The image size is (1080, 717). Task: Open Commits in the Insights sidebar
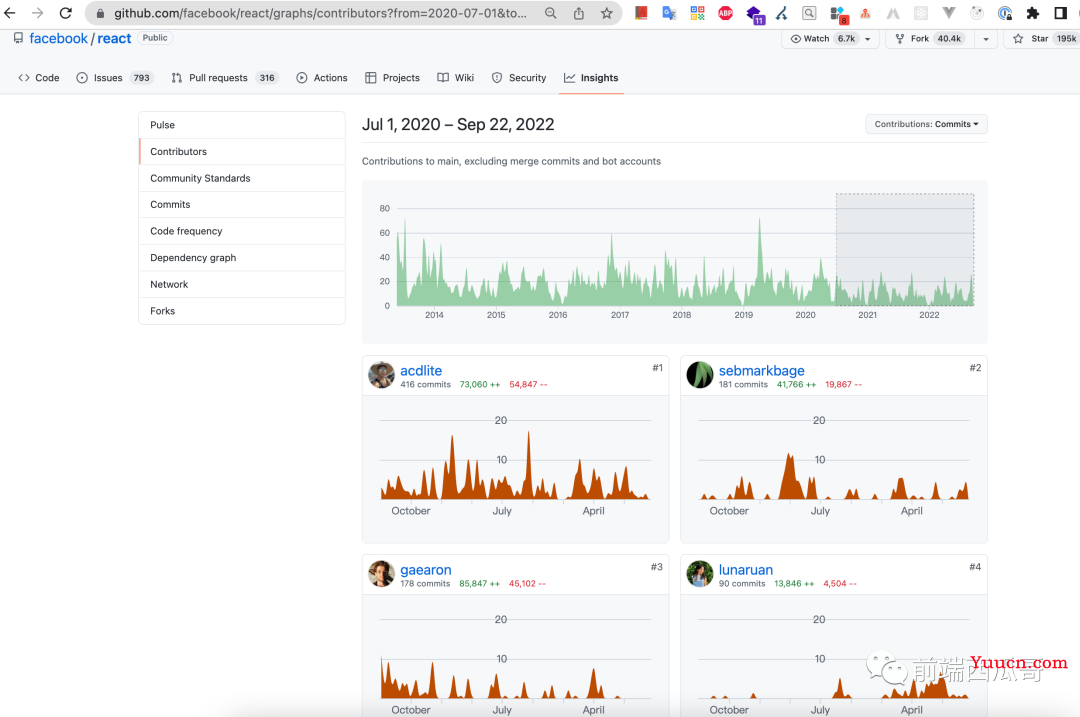click(x=242, y=205)
